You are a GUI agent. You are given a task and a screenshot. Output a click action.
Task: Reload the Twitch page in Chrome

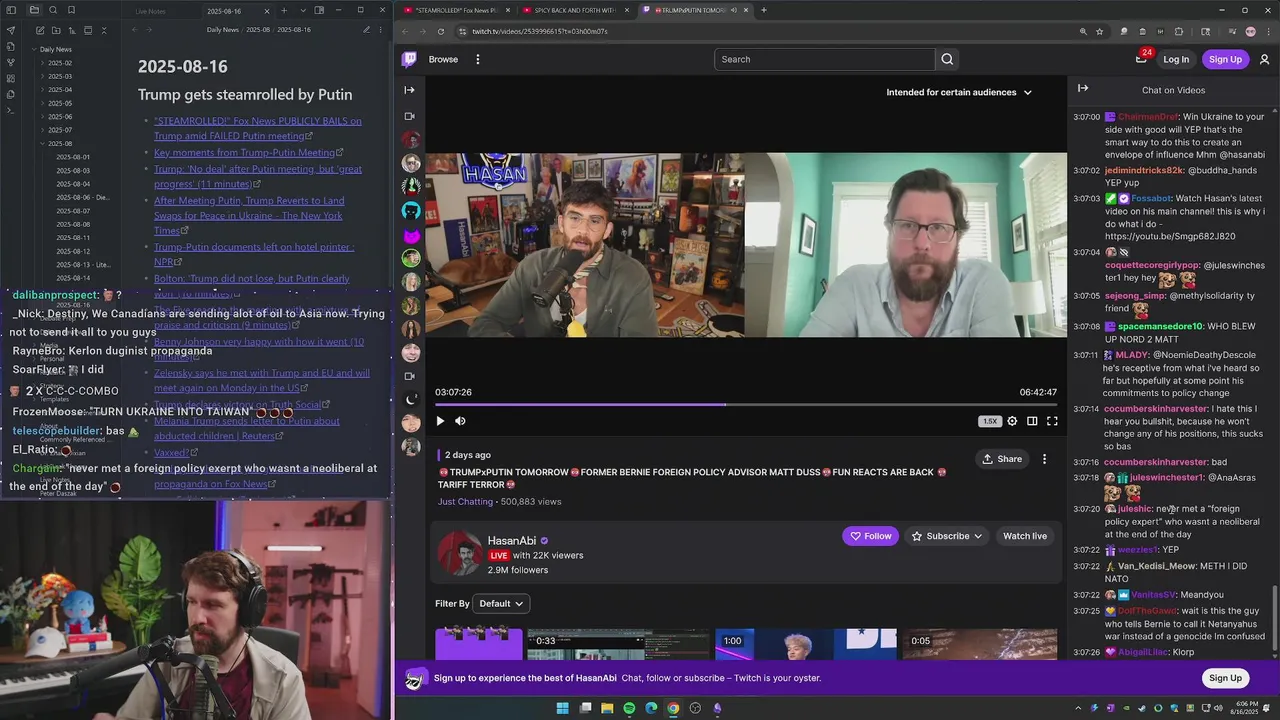pos(441,31)
